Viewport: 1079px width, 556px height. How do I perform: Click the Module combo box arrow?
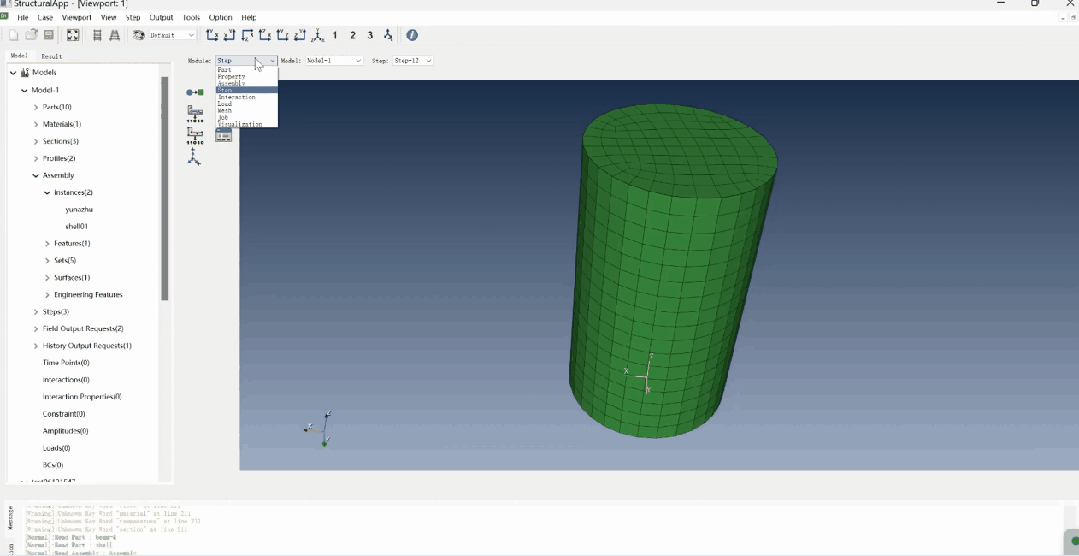(x=273, y=61)
